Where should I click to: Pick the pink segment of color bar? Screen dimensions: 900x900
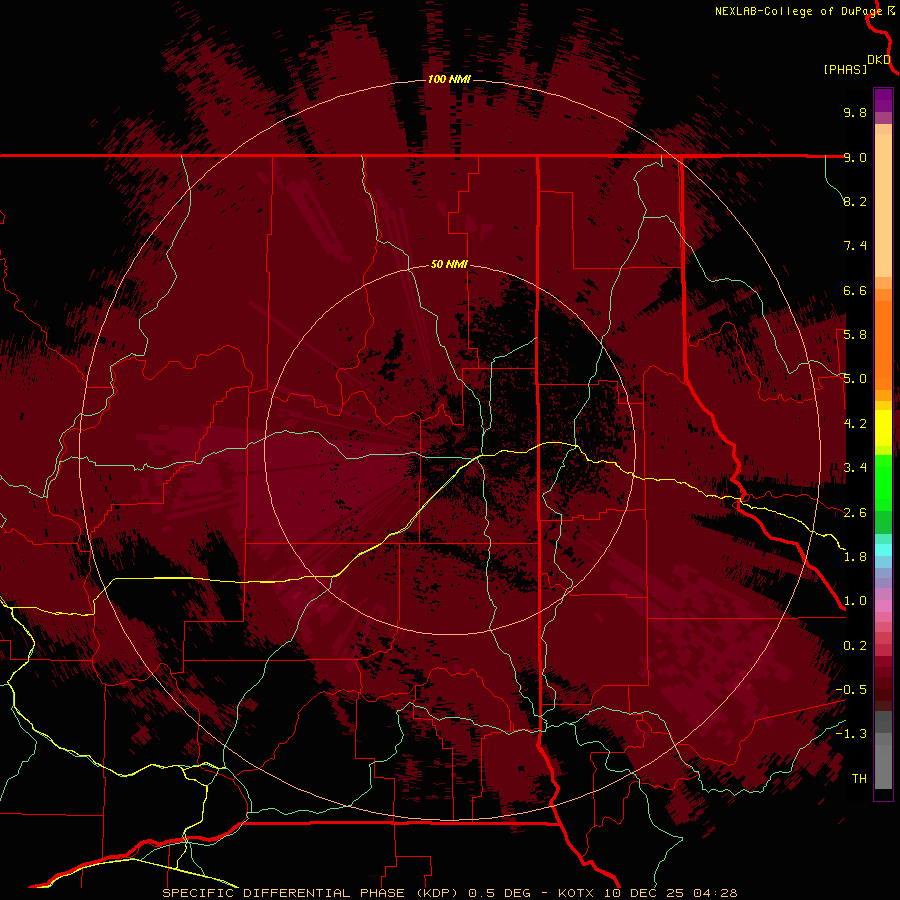click(x=883, y=606)
